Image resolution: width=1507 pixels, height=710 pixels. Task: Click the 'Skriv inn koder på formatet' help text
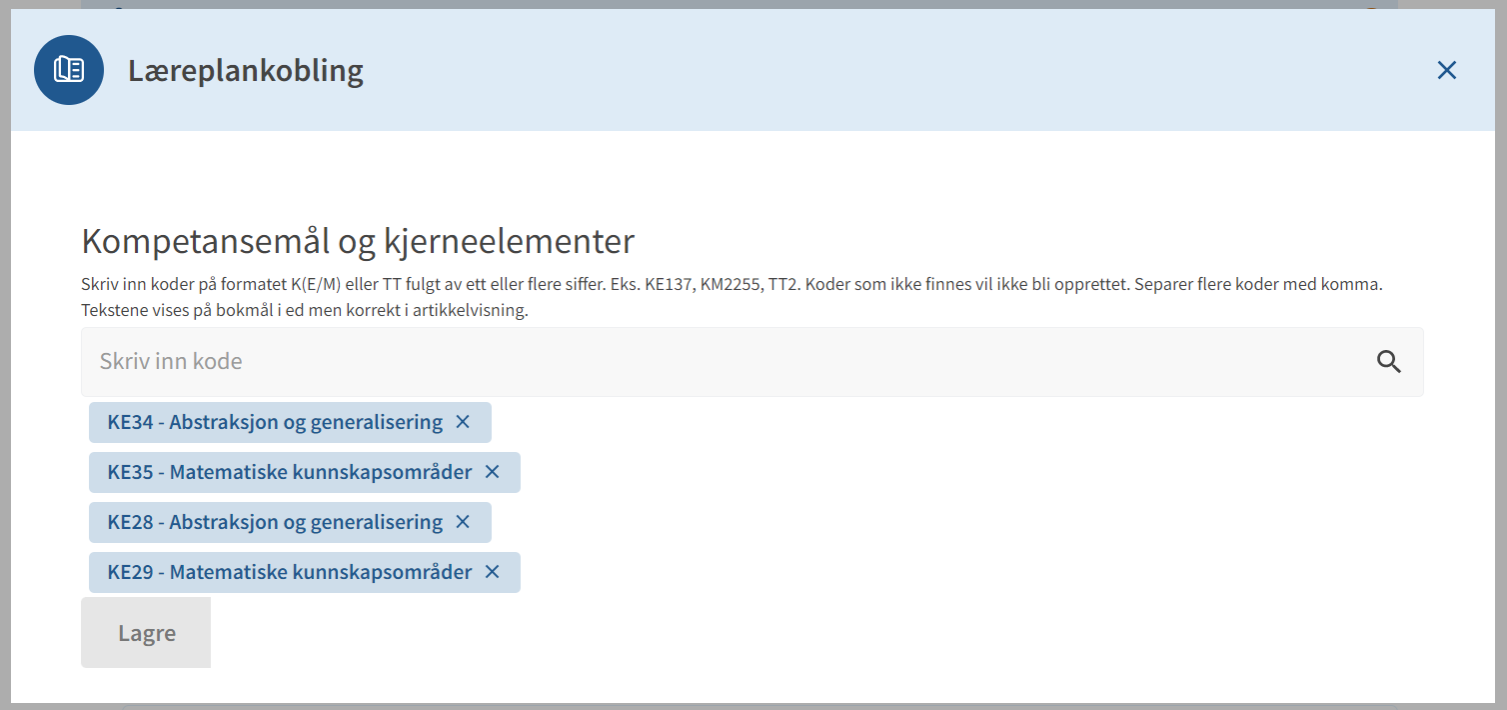pos(731,284)
